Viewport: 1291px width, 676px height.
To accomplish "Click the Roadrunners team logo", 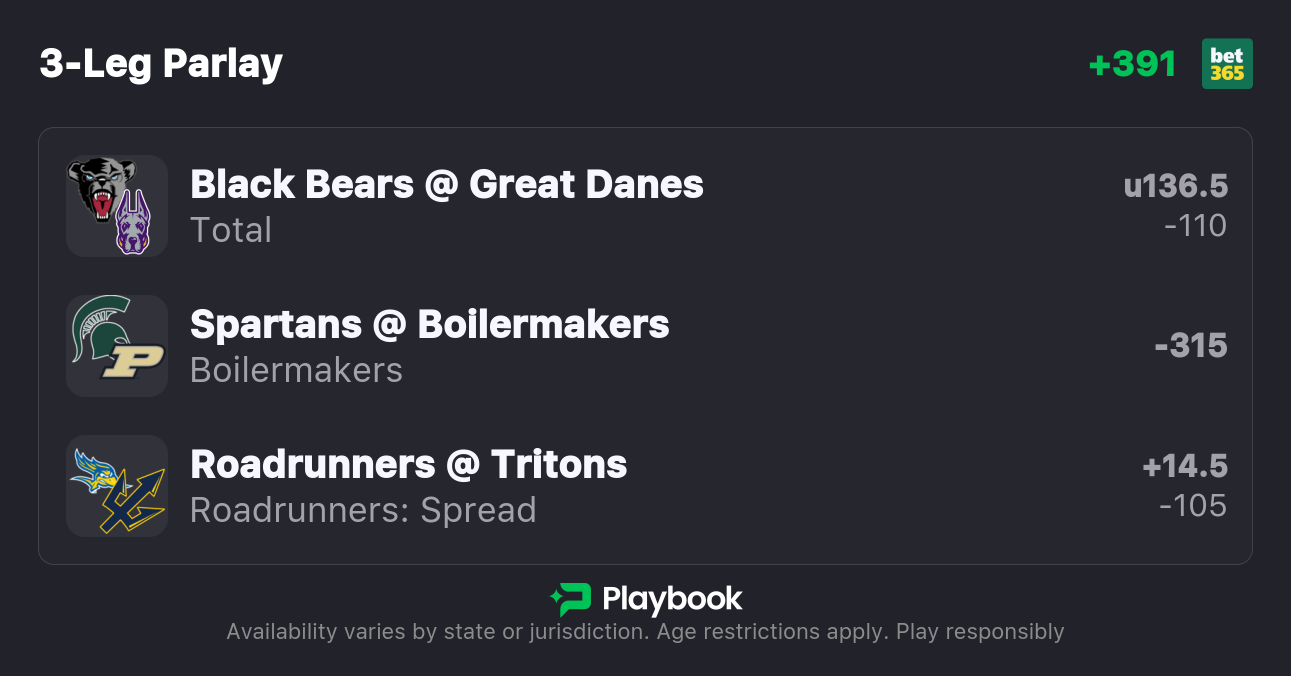I will 97,469.
